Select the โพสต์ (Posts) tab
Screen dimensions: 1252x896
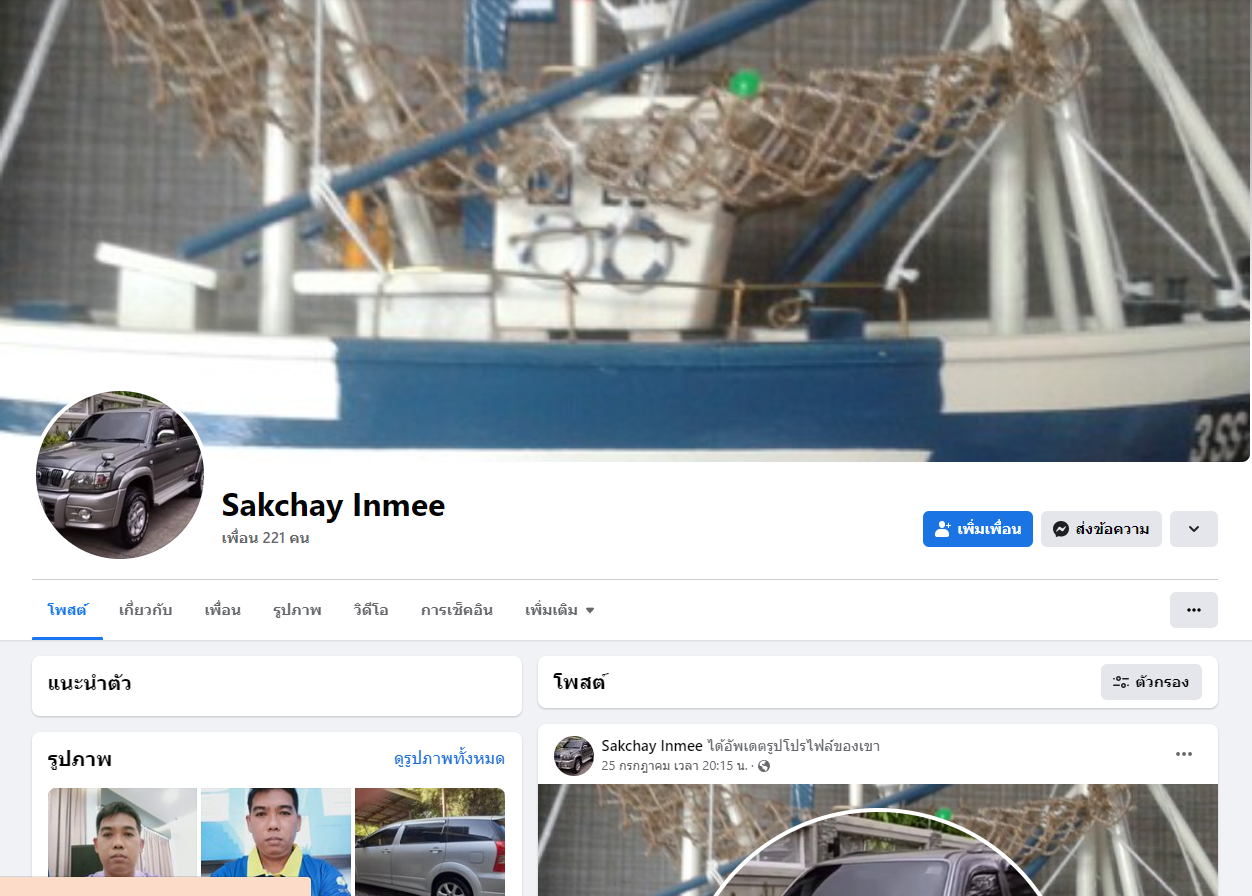click(67, 610)
